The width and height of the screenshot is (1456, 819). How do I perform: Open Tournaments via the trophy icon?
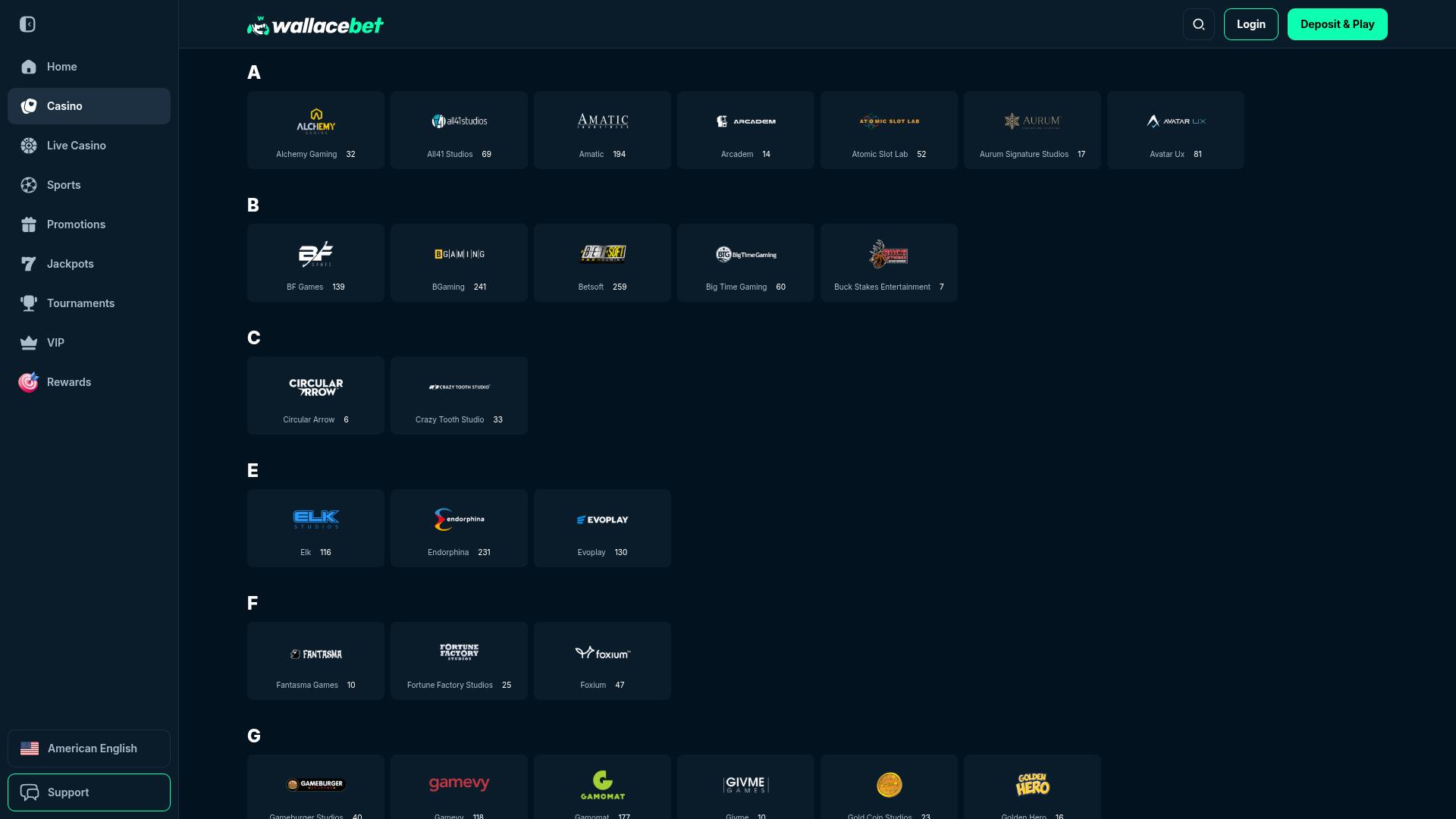29,303
